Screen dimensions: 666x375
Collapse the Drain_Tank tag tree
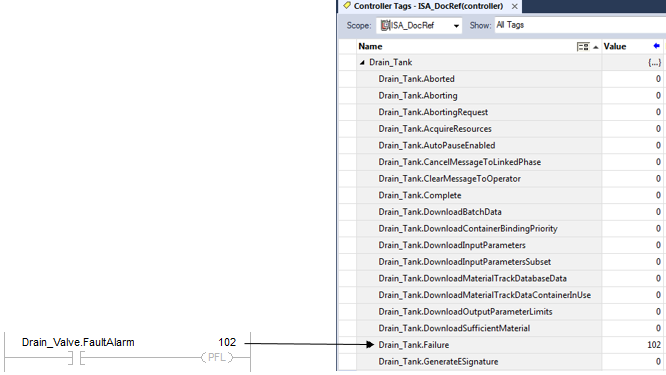(x=362, y=62)
